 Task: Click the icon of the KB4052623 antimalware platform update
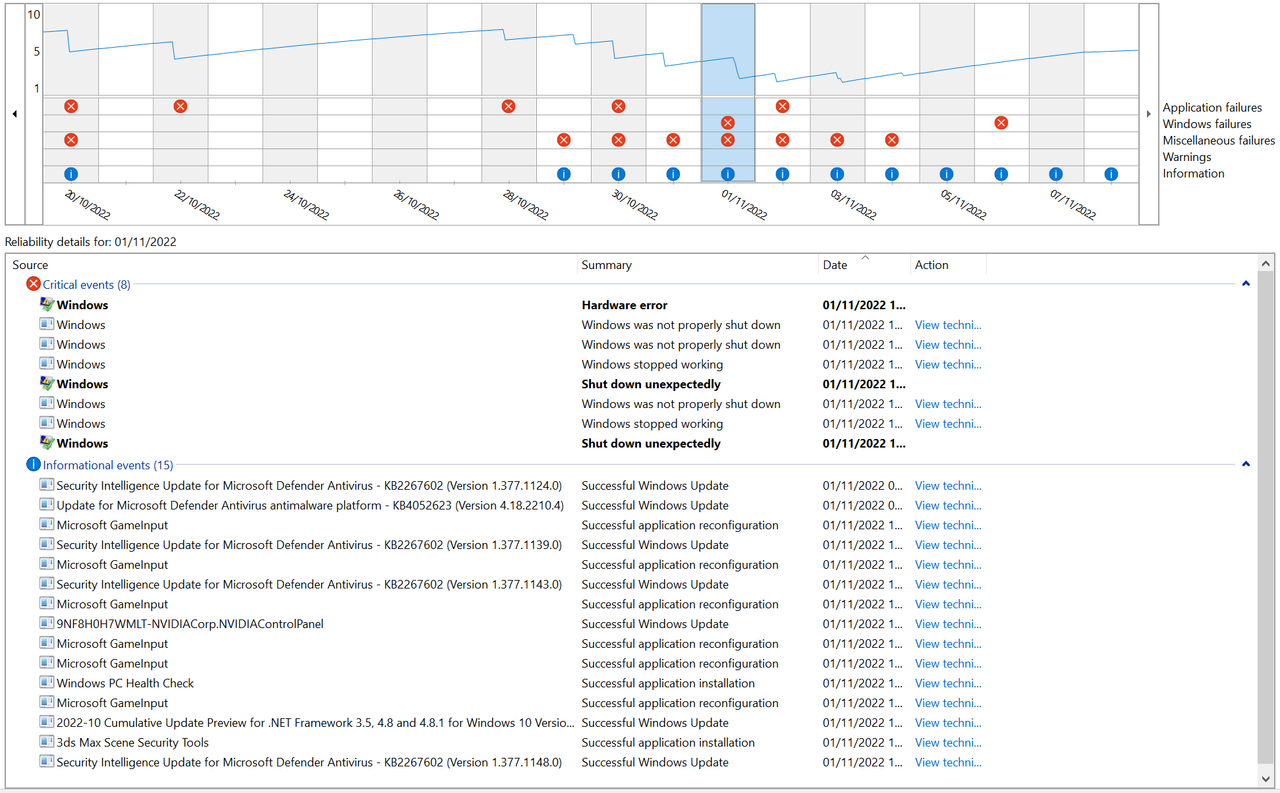point(46,505)
